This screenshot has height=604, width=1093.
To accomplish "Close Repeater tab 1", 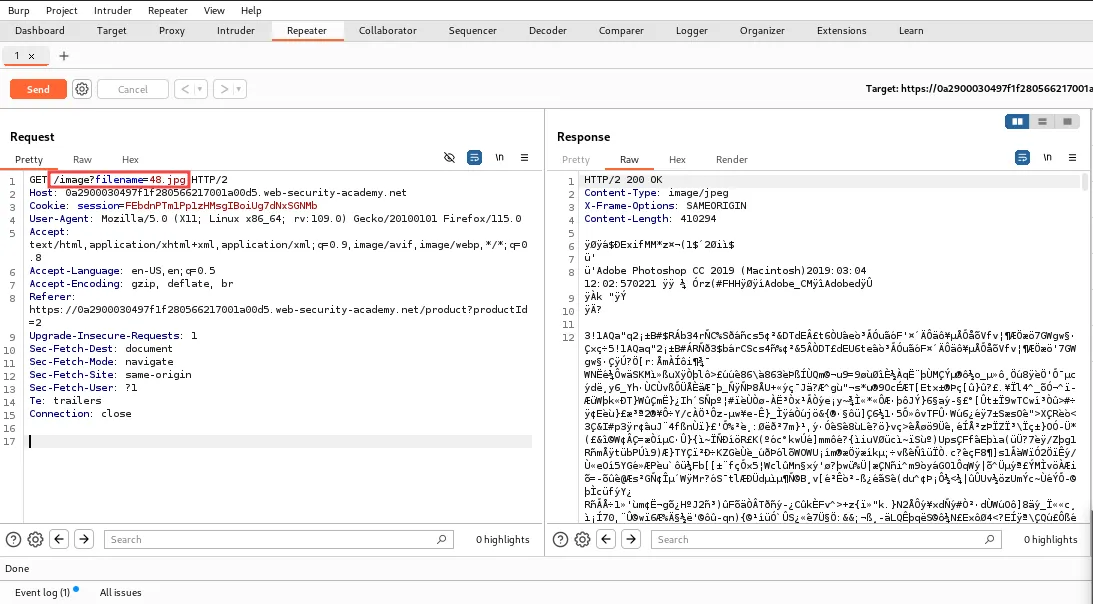I will click(x=31, y=56).
